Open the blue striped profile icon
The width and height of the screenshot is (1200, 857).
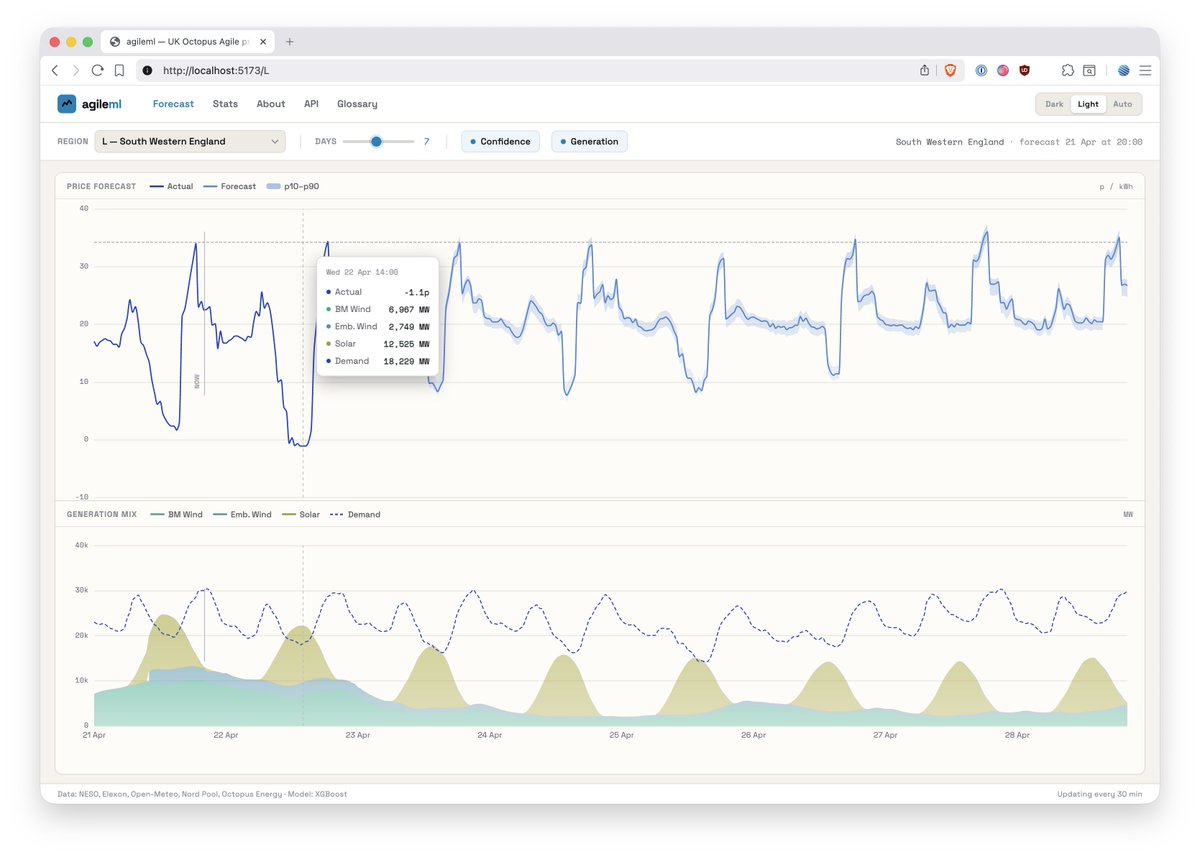point(1123,71)
